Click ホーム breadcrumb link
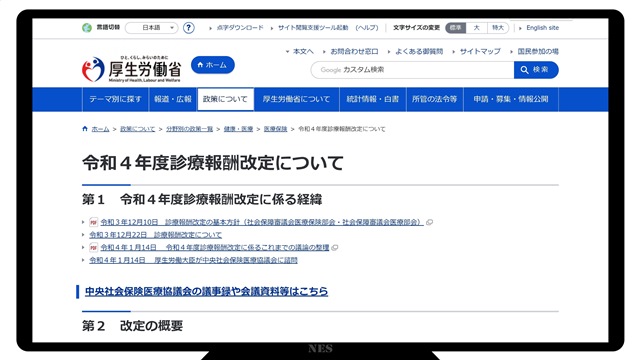 100,129
